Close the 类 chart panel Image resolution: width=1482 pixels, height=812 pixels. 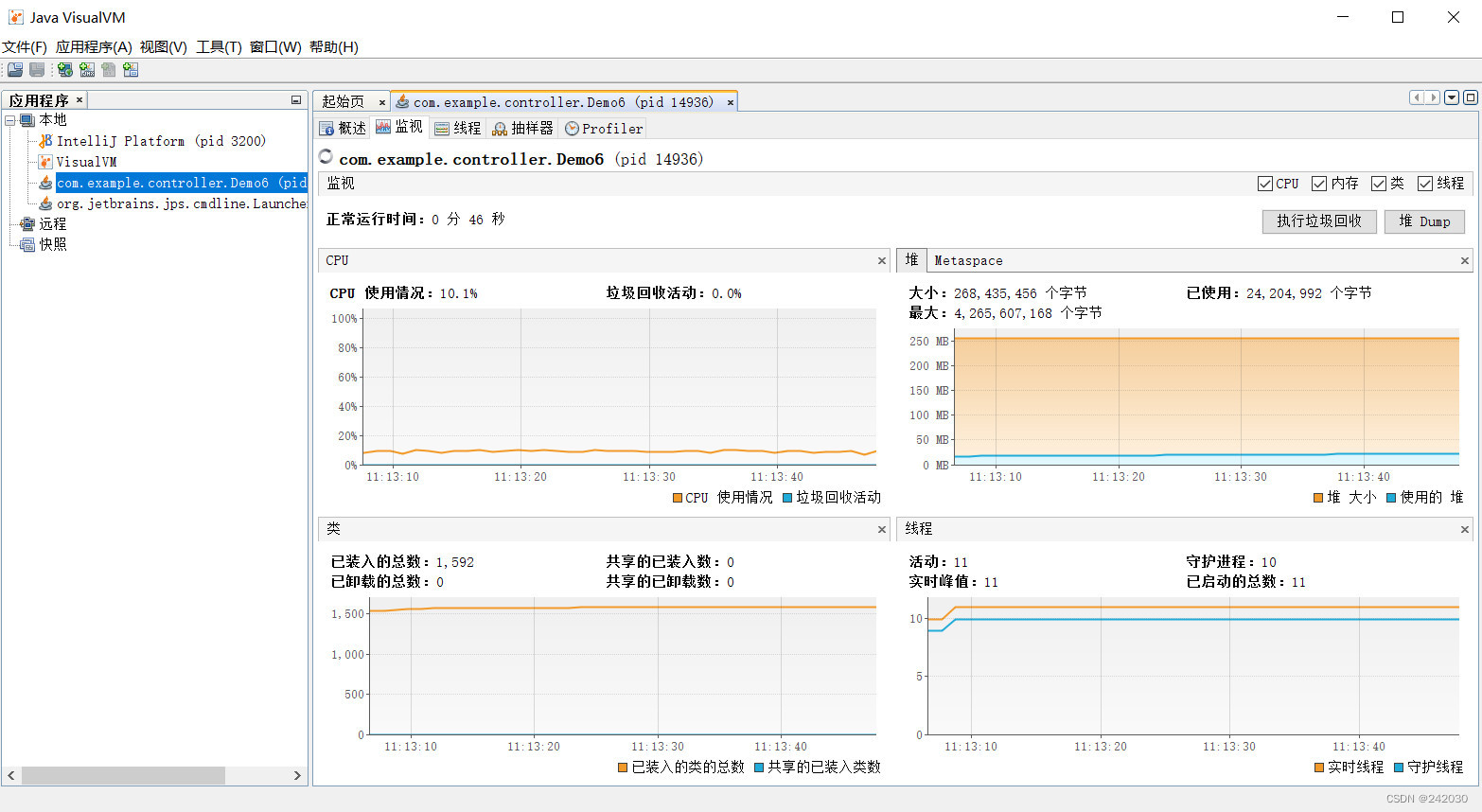click(882, 529)
